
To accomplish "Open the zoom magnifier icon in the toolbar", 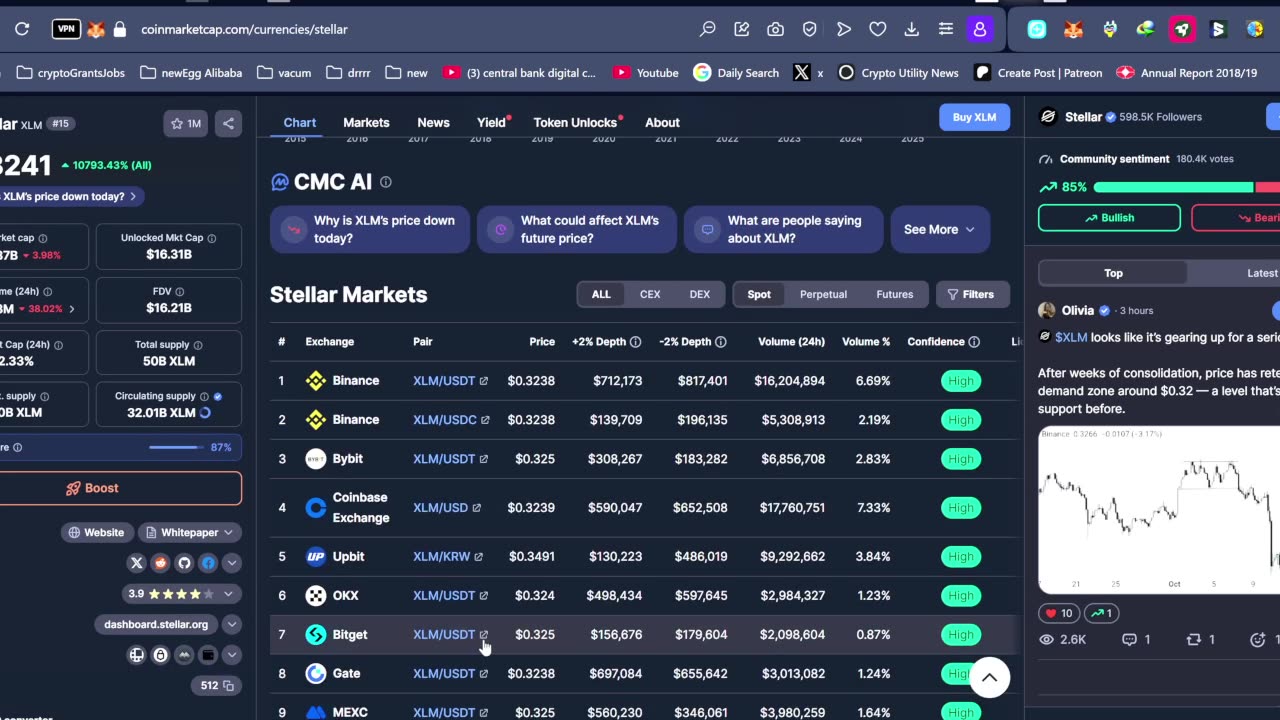I will 707,29.
